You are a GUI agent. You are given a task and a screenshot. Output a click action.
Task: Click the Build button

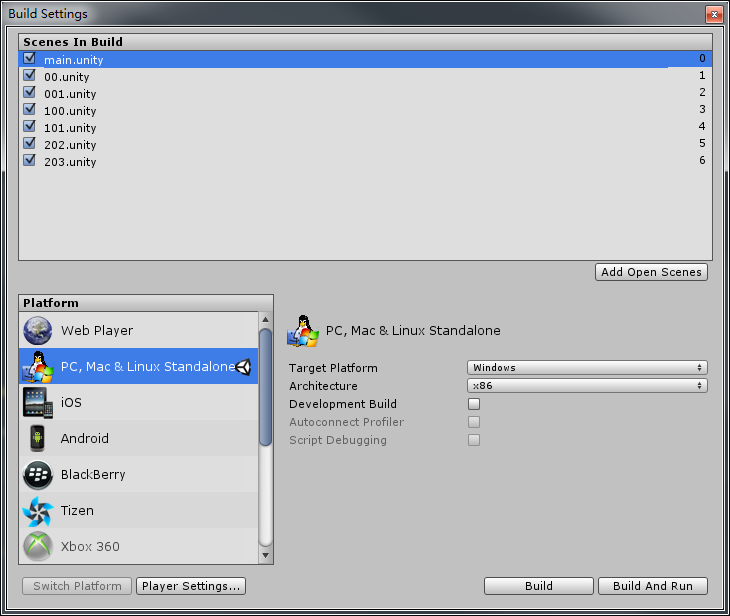[539, 586]
